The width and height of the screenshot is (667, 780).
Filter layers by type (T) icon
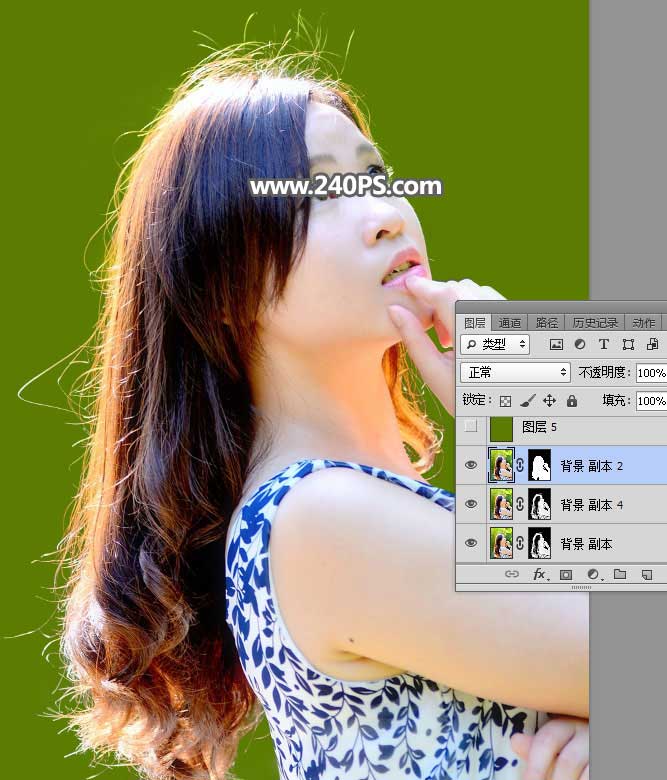(x=603, y=344)
